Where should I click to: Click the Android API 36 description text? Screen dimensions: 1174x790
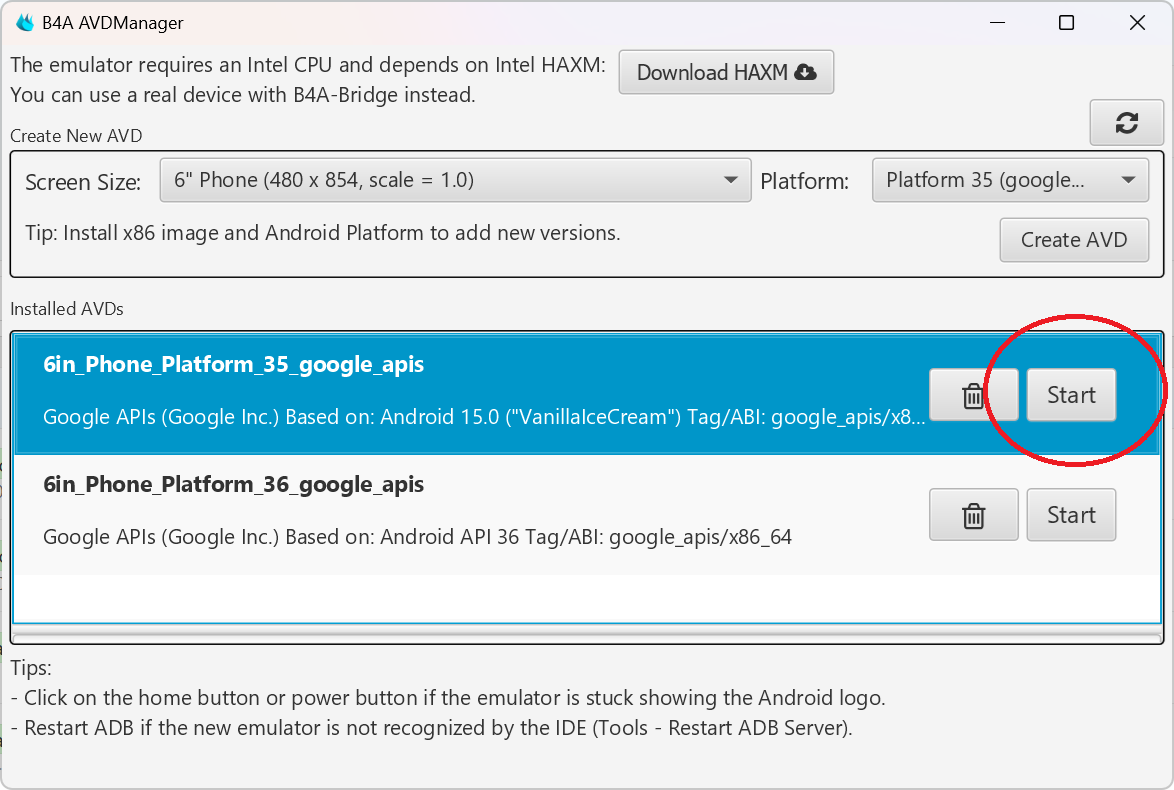coord(417,537)
